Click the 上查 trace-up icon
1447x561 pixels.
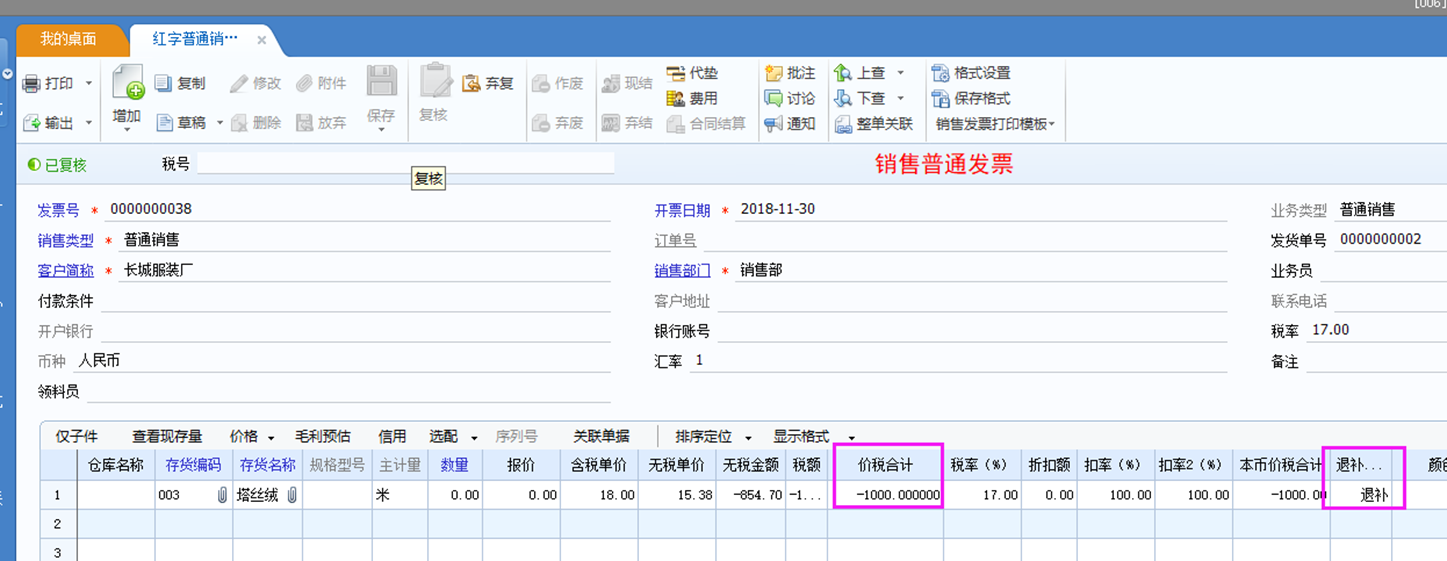[x=843, y=73]
